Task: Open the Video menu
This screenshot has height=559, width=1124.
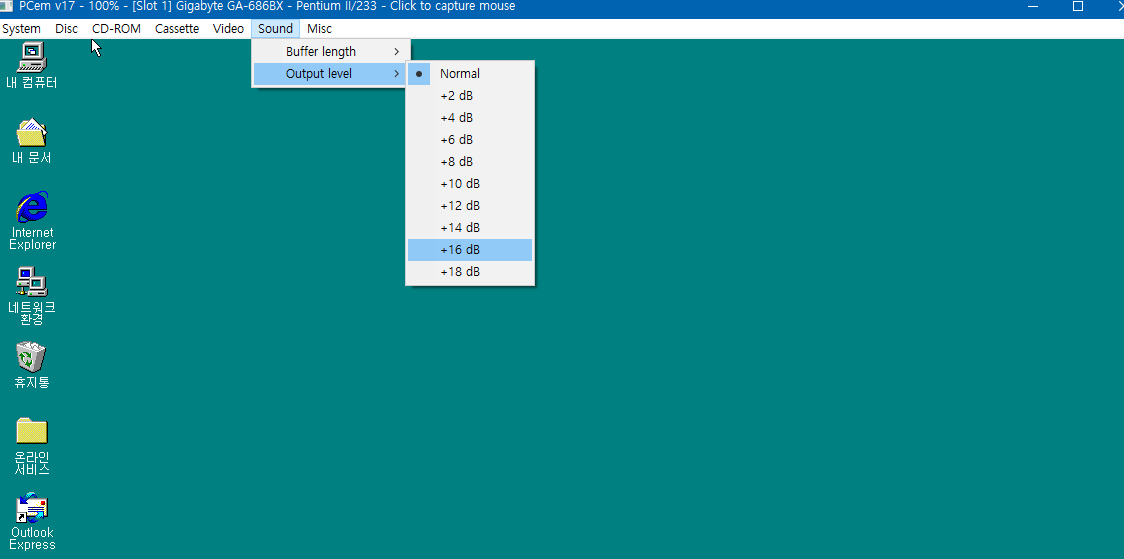Action: point(228,29)
